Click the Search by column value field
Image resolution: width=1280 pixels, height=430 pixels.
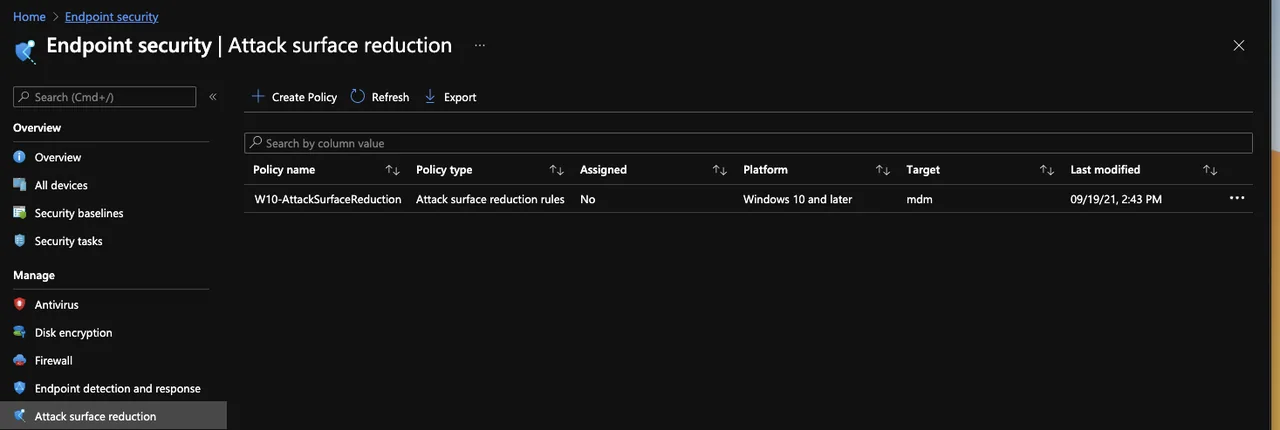[x=748, y=143]
